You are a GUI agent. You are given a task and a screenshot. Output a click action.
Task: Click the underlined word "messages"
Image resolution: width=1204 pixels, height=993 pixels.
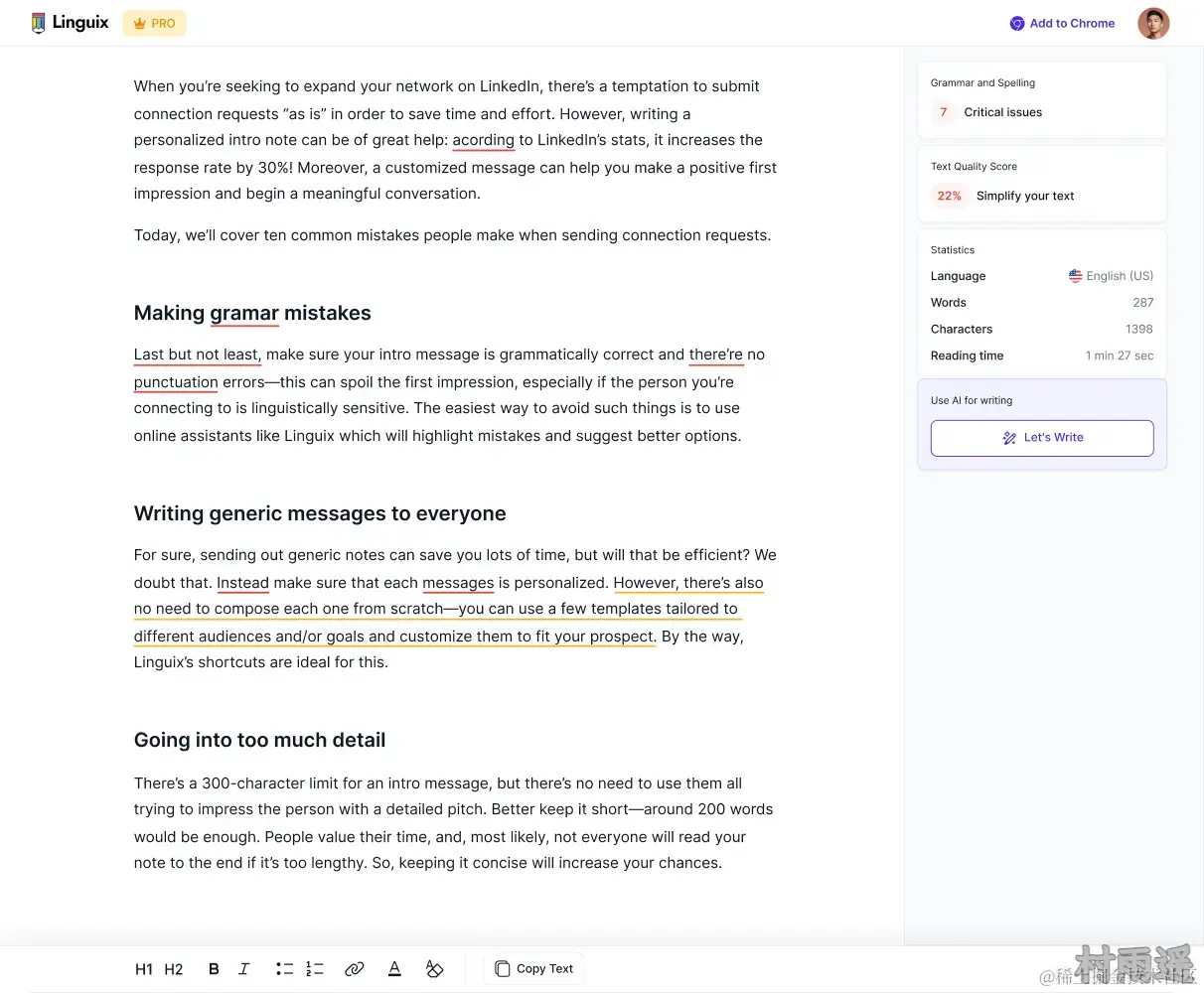tap(458, 583)
